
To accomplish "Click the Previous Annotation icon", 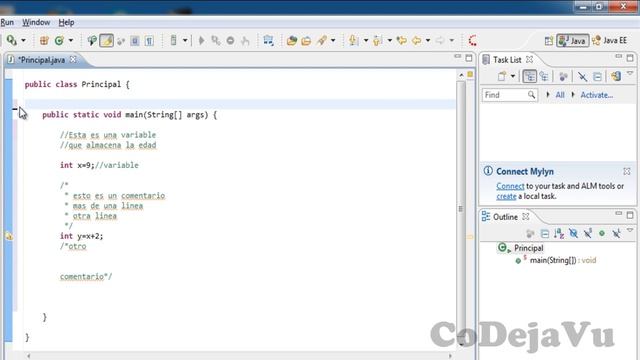I will point(378,40).
